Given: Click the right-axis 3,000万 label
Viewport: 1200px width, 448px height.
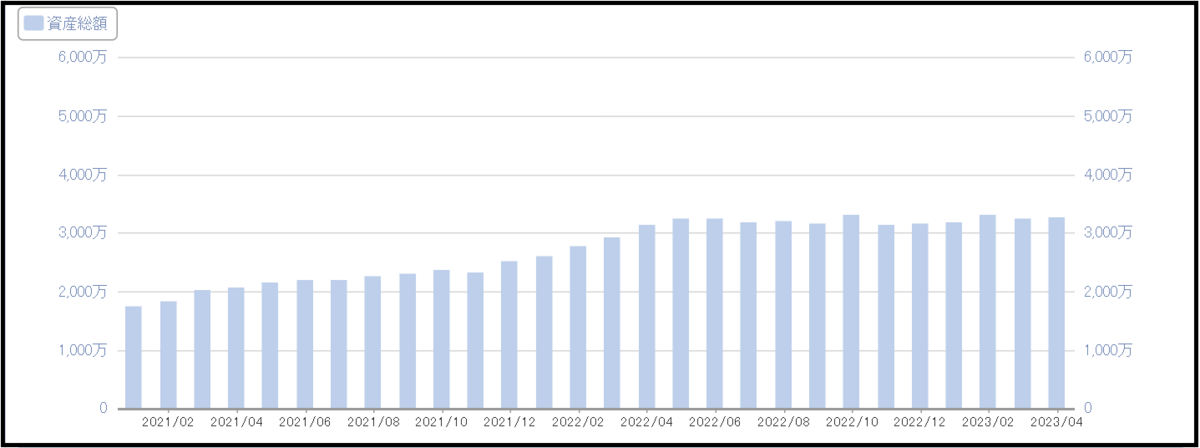Looking at the screenshot, I should pos(1109,233).
